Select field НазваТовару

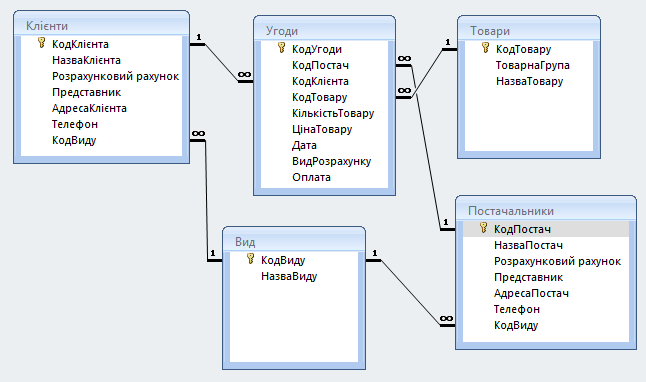529,81
